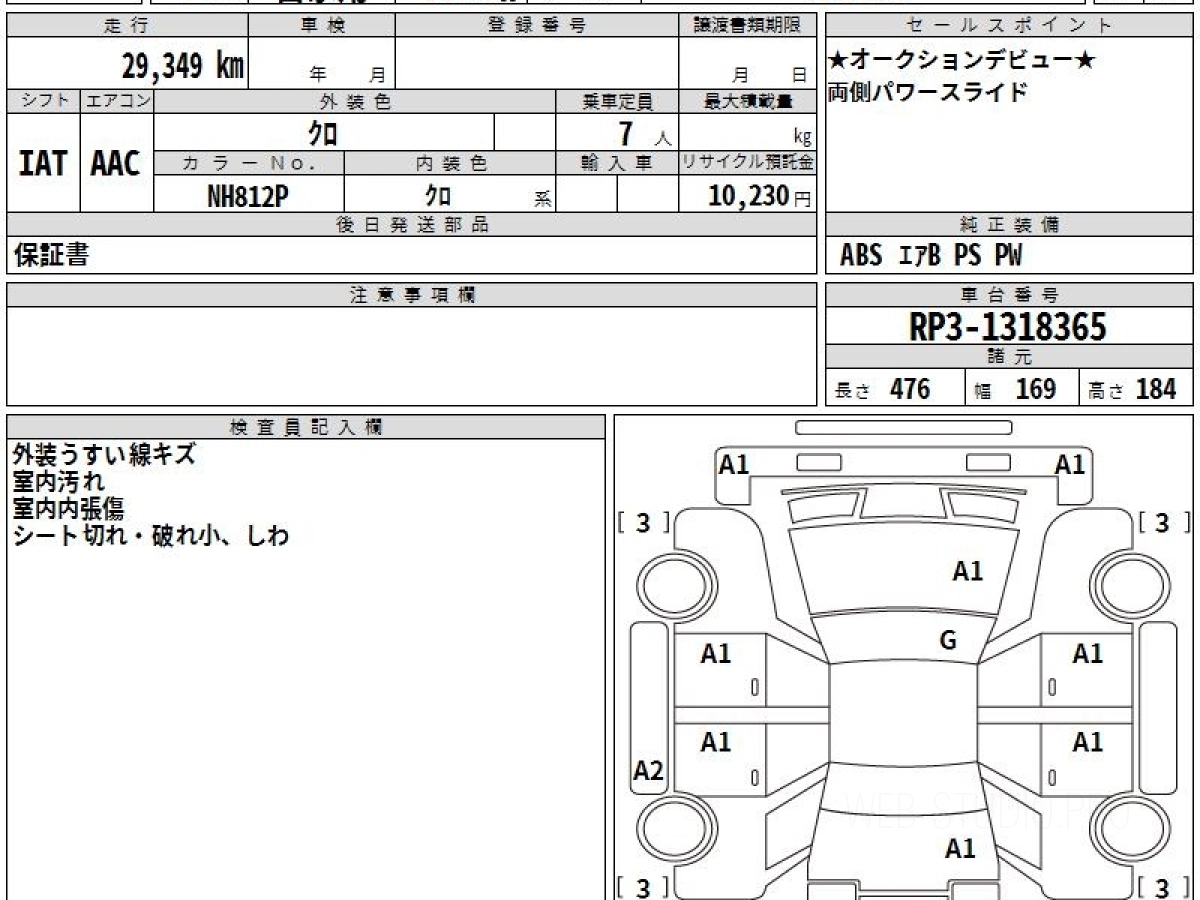Select the 室内内張傷 note
1200x900 pixels.
[x=68, y=508]
